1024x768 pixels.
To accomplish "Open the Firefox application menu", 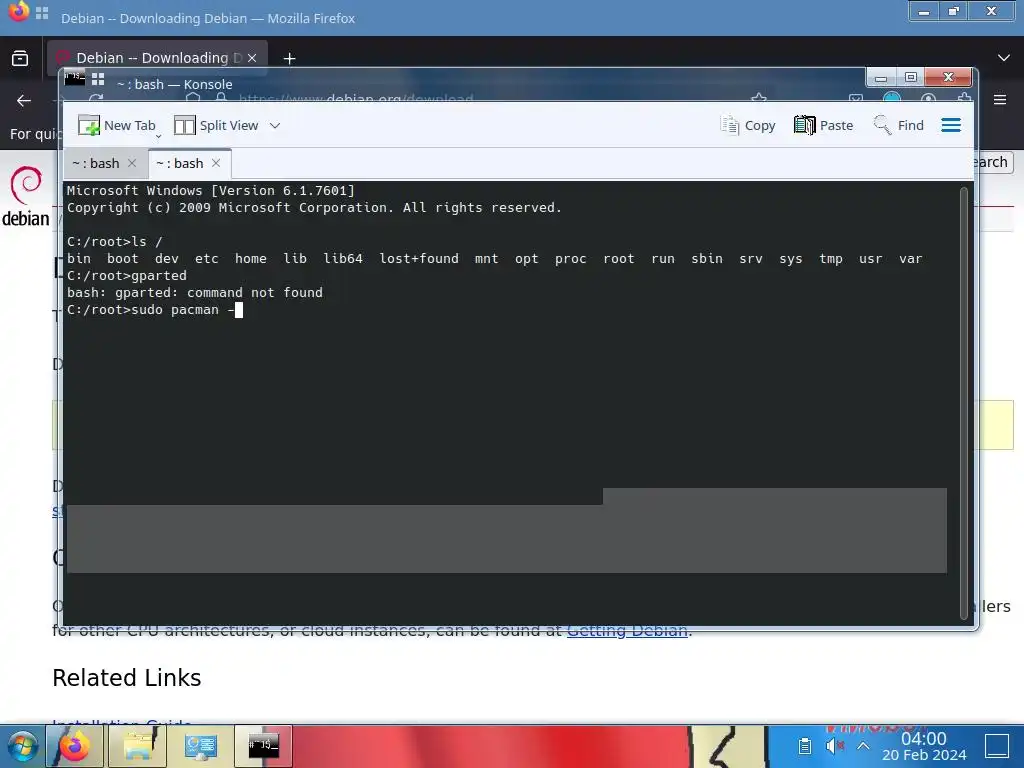I will pyautogui.click(x=1000, y=100).
